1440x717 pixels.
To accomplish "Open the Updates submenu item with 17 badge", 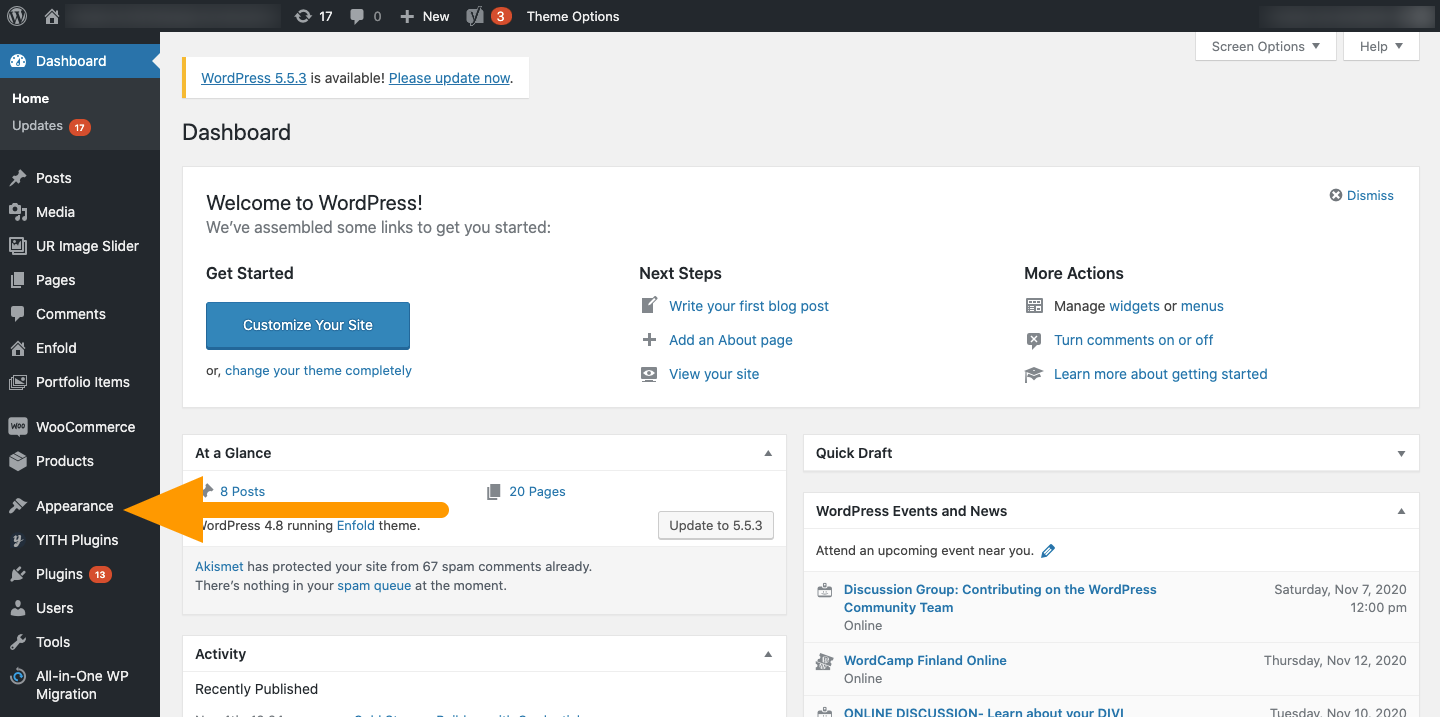I will click(51, 126).
